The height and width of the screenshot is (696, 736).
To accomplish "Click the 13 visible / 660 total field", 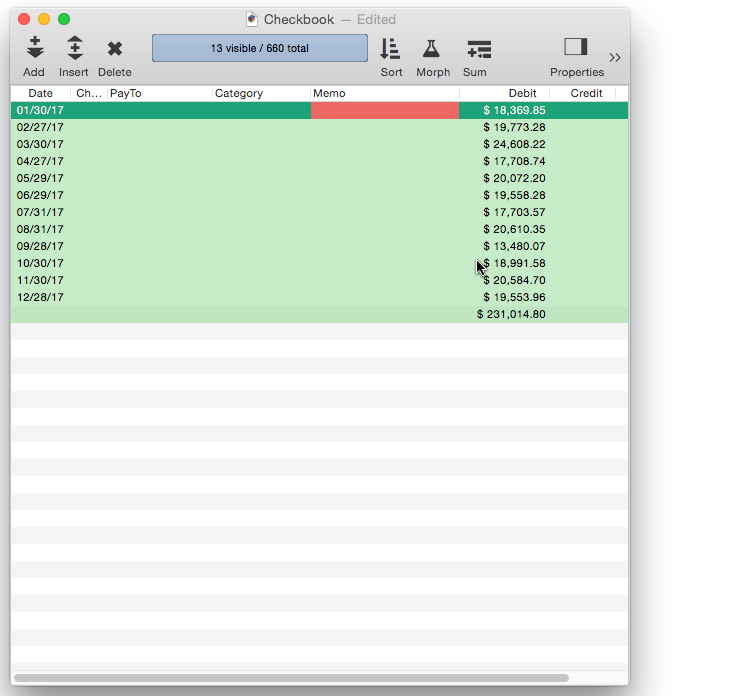I will [x=260, y=48].
